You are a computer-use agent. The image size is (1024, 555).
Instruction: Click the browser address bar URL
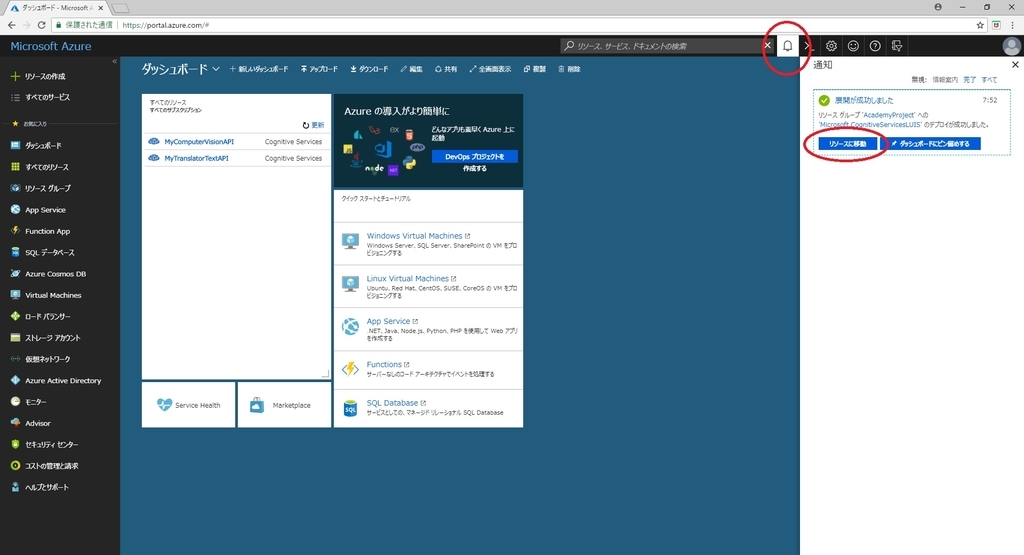tap(166, 25)
